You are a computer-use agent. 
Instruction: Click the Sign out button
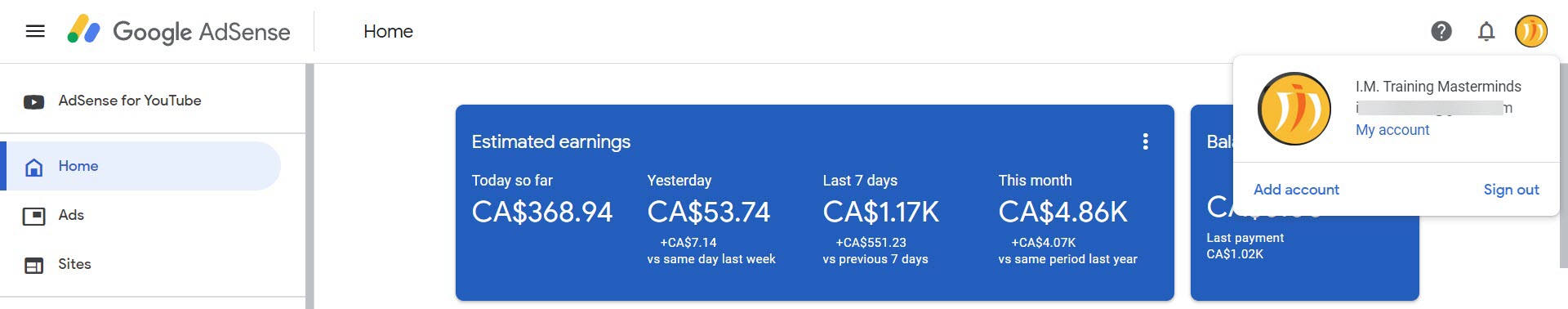(1511, 190)
